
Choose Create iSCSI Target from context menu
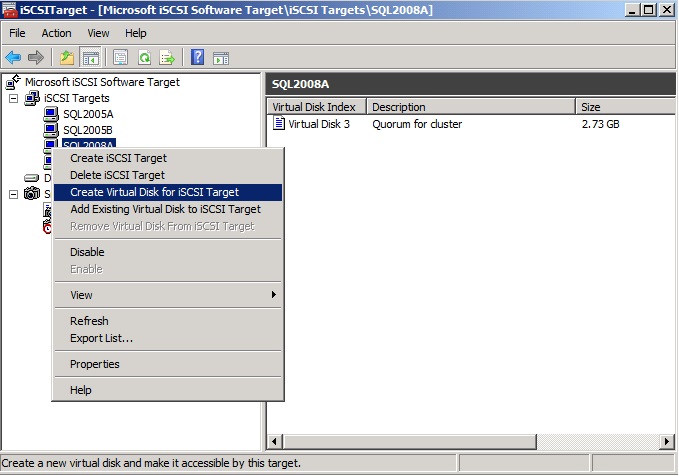168,158
